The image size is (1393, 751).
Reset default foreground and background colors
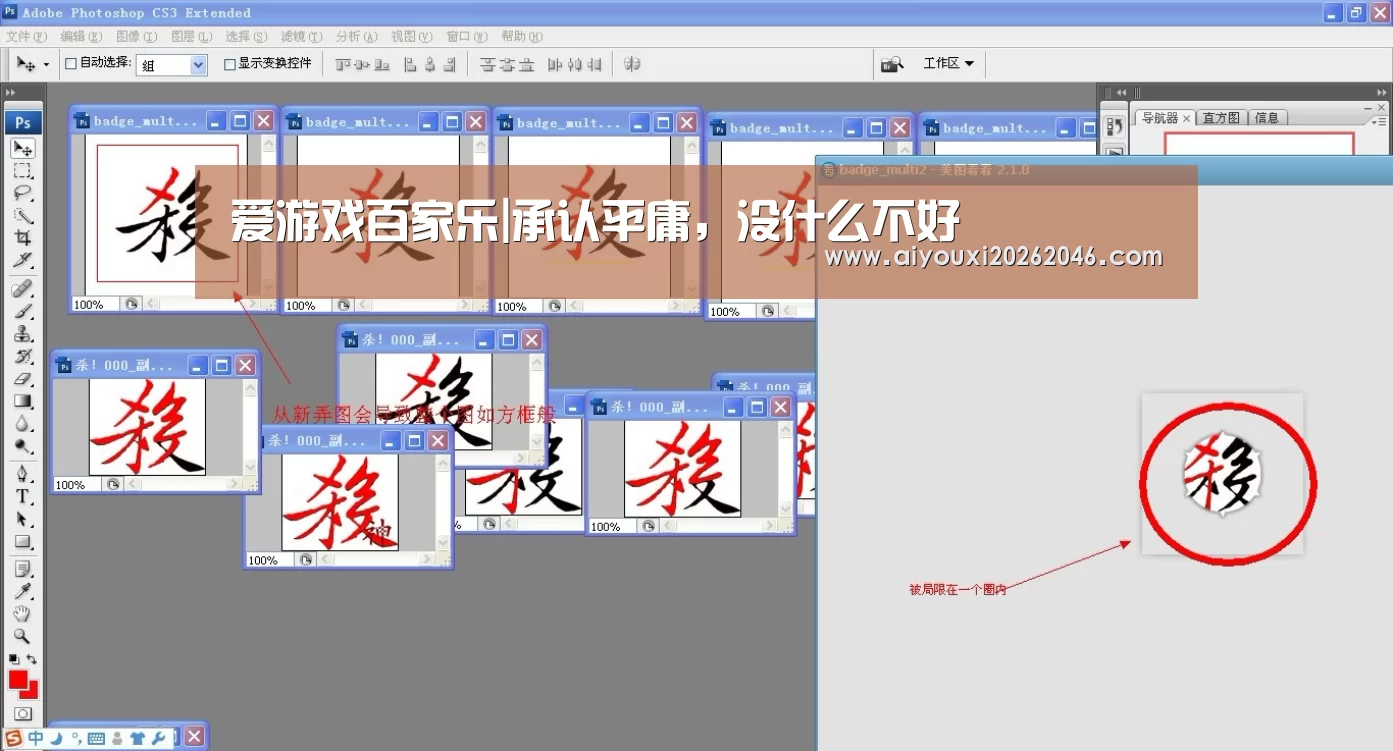pyautogui.click(x=14, y=659)
